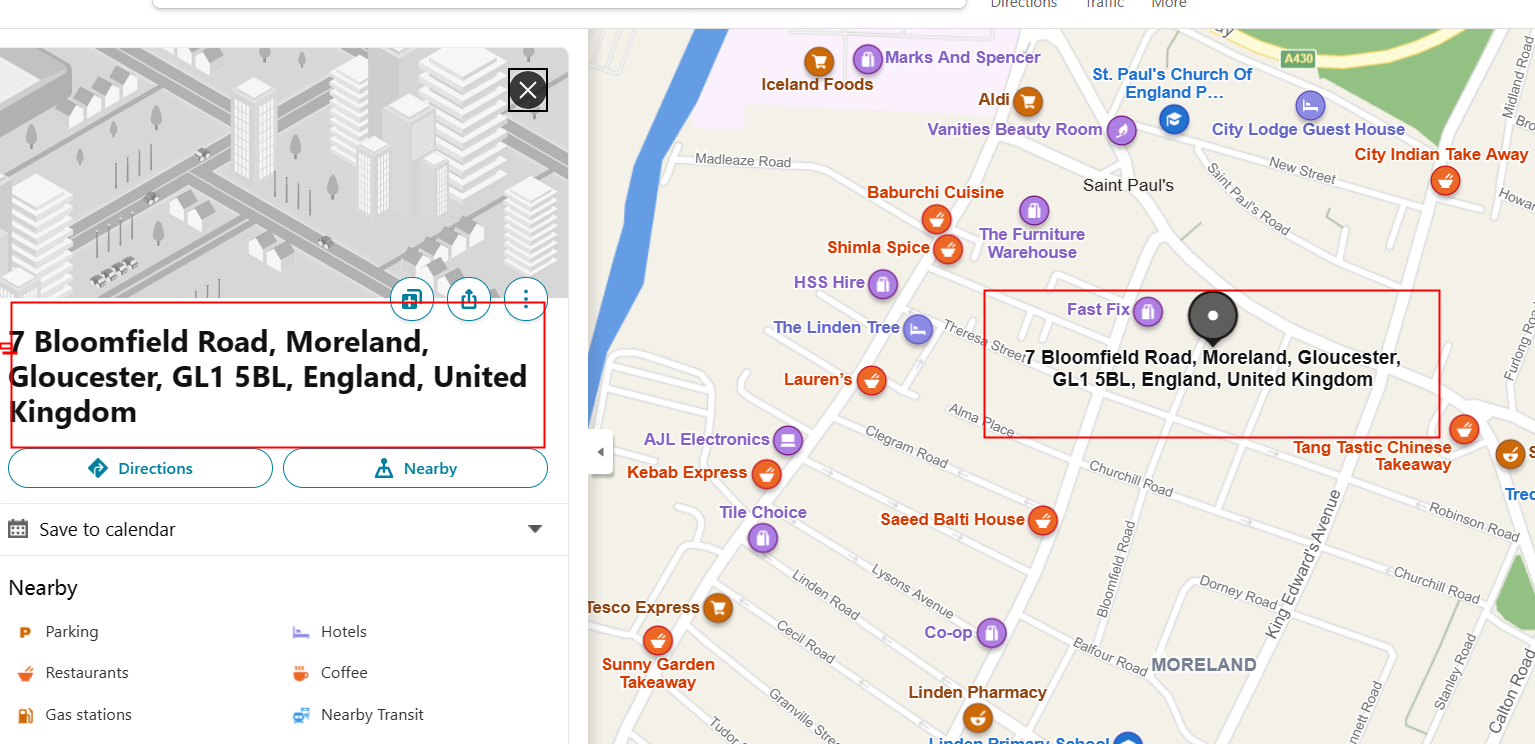This screenshot has width=1535, height=744.
Task: Close the location details panel
Action: (528, 91)
